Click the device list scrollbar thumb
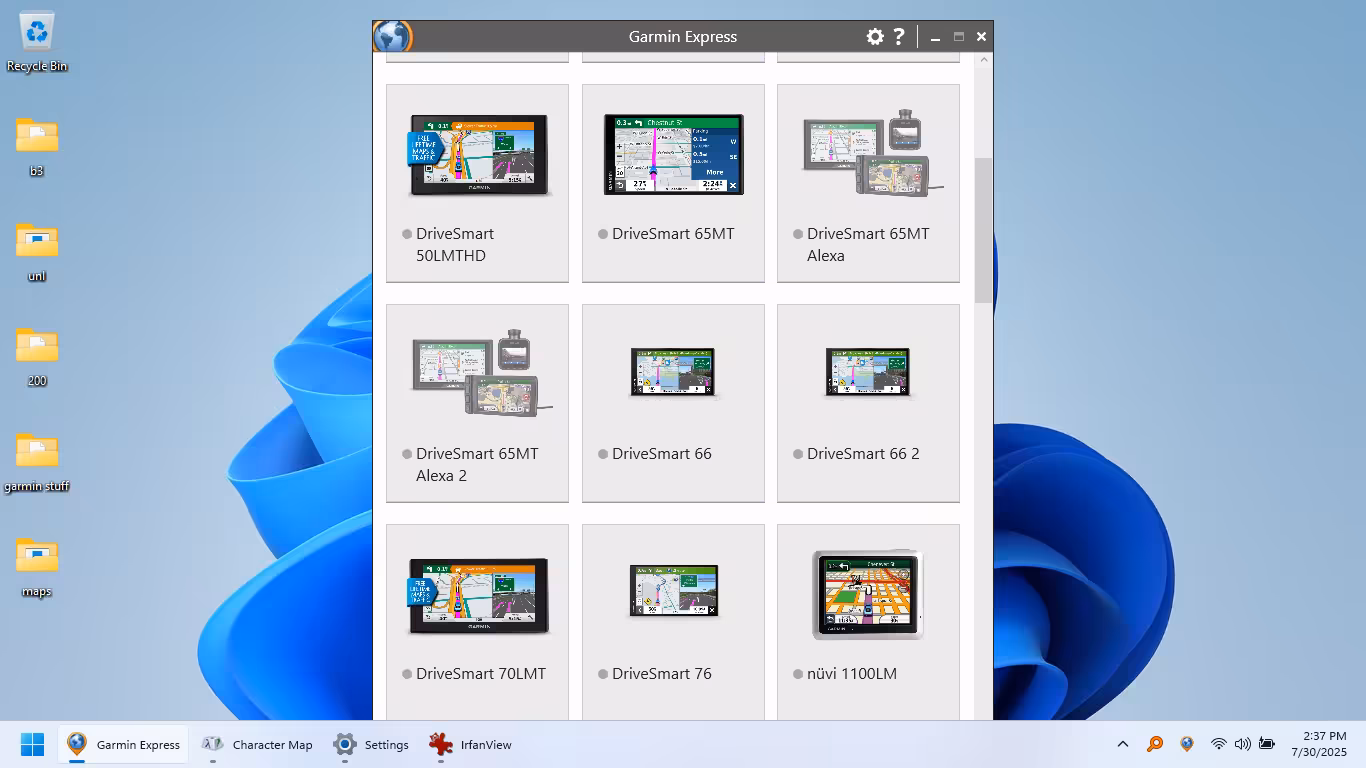Screen dimensions: 1366x768 (984, 230)
